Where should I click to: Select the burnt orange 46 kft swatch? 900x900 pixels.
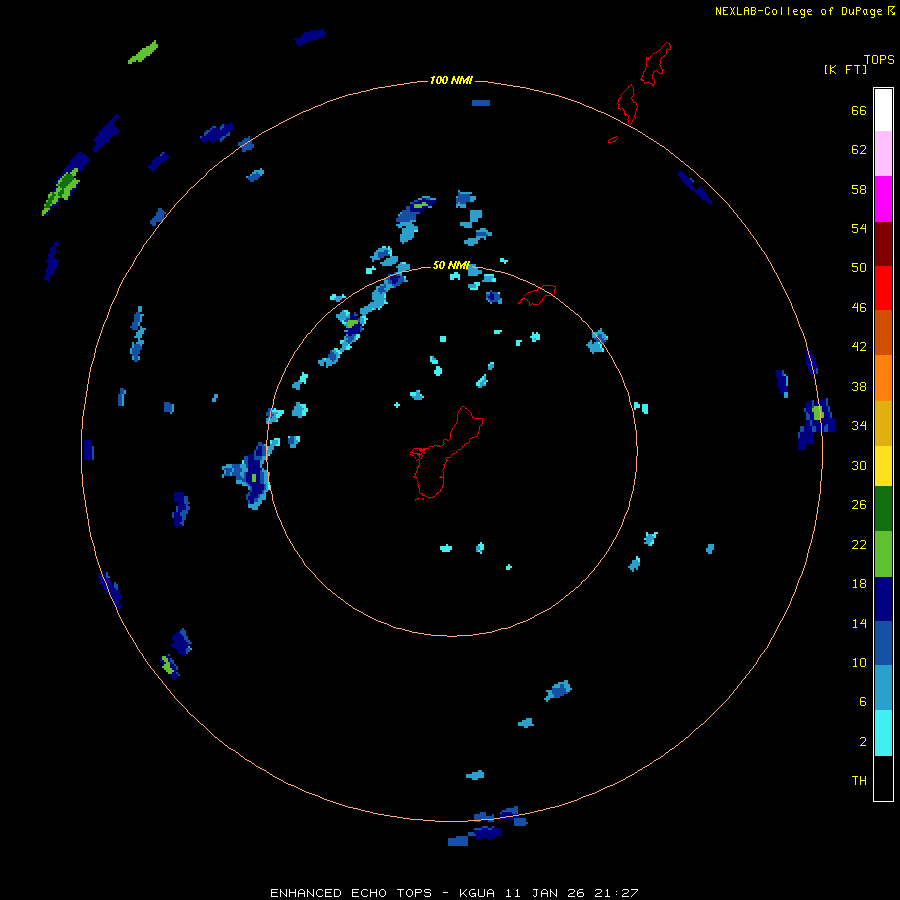tap(883, 332)
